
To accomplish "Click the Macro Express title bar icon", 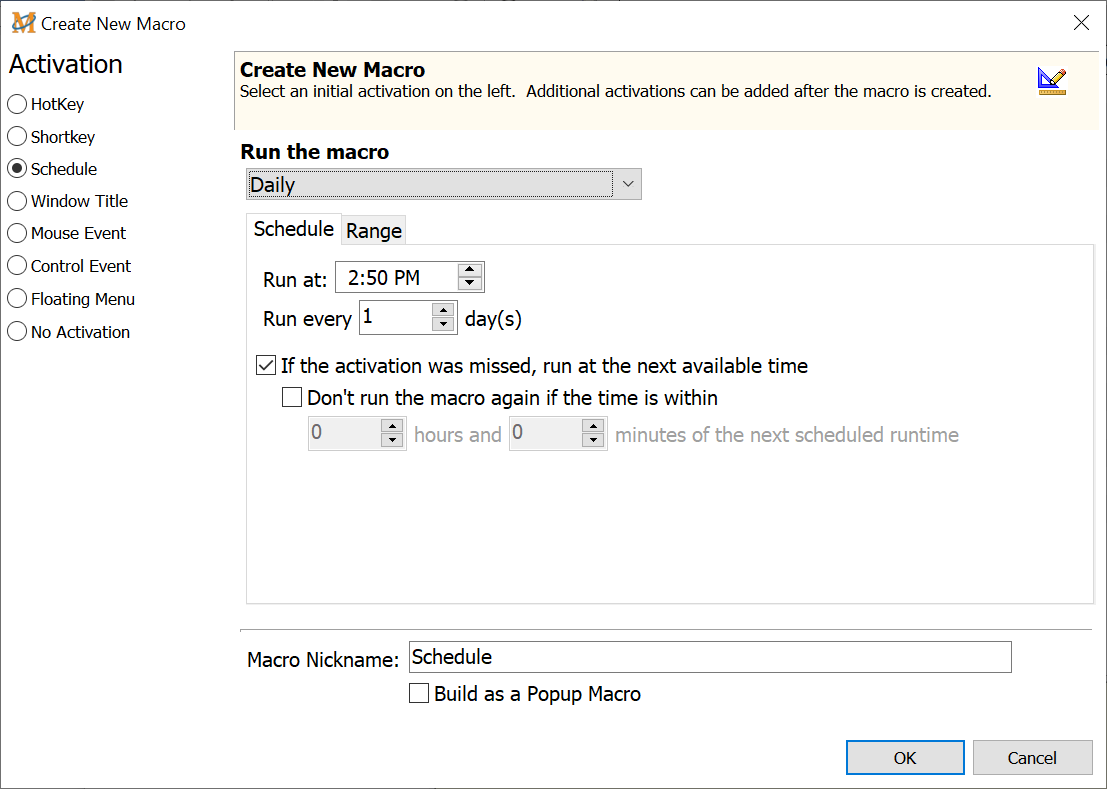I will point(23,23).
